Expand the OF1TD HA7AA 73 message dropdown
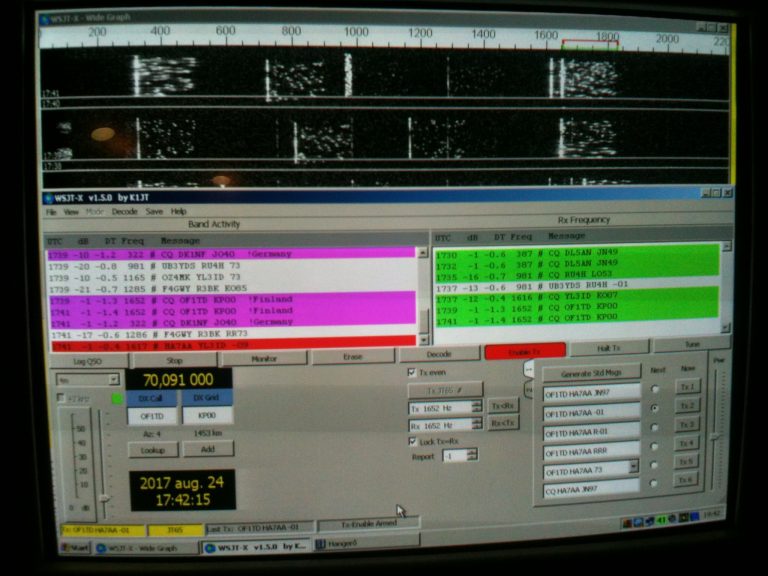This screenshot has width=768, height=576. pos(633,467)
